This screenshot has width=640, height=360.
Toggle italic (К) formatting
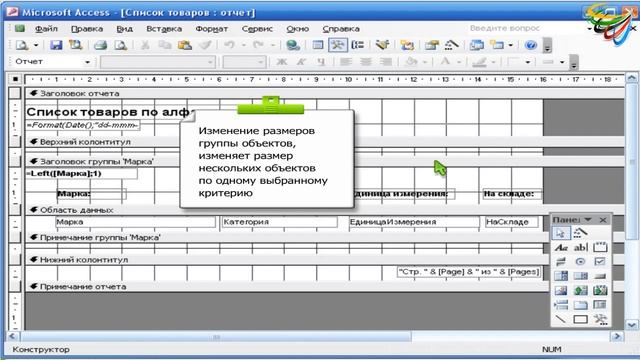tap(301, 62)
